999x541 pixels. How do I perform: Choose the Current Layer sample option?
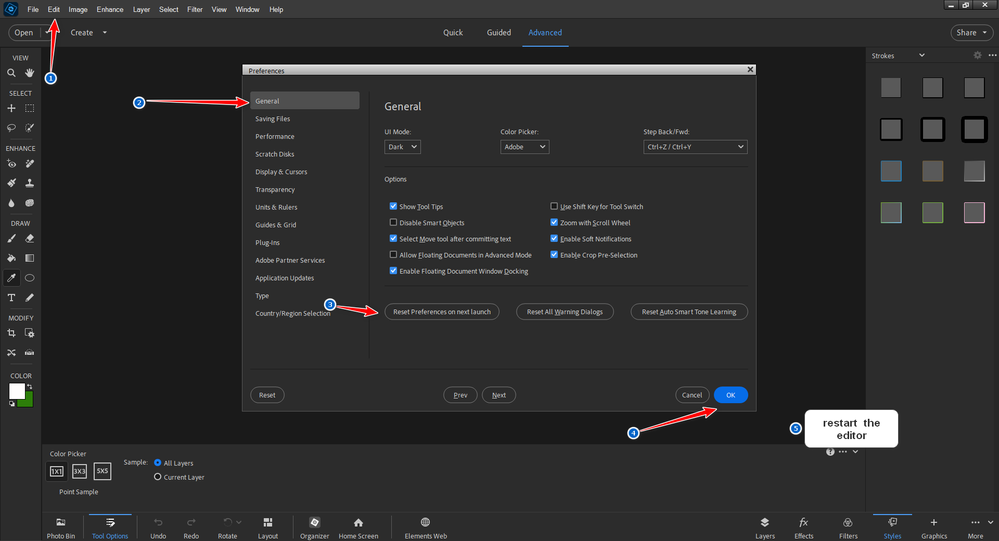157,477
